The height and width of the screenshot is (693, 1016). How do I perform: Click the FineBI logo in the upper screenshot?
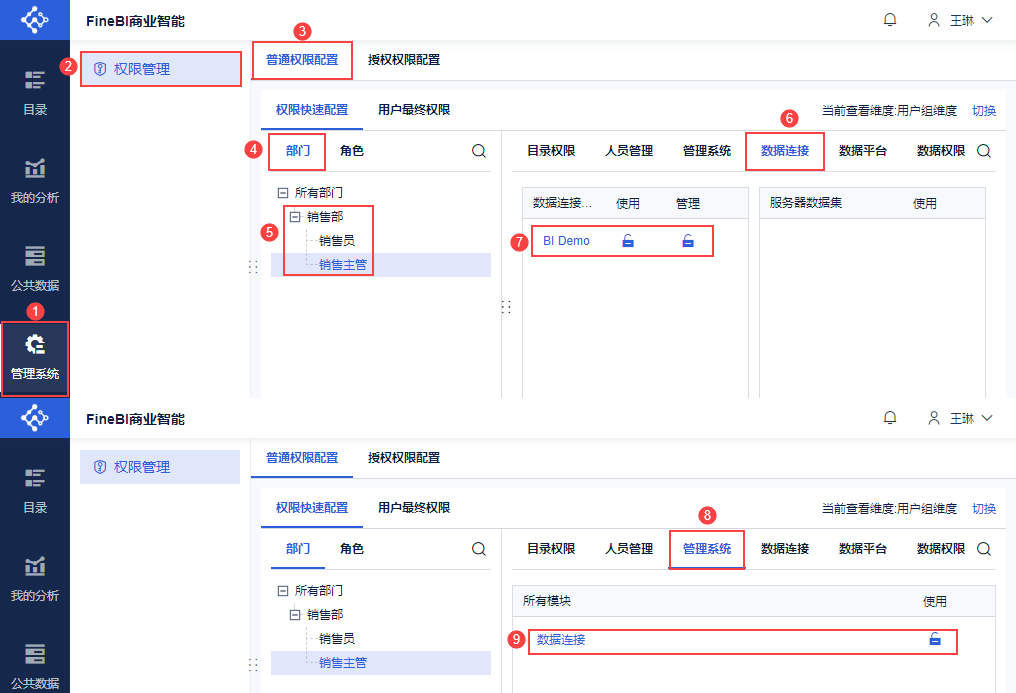click(35, 20)
